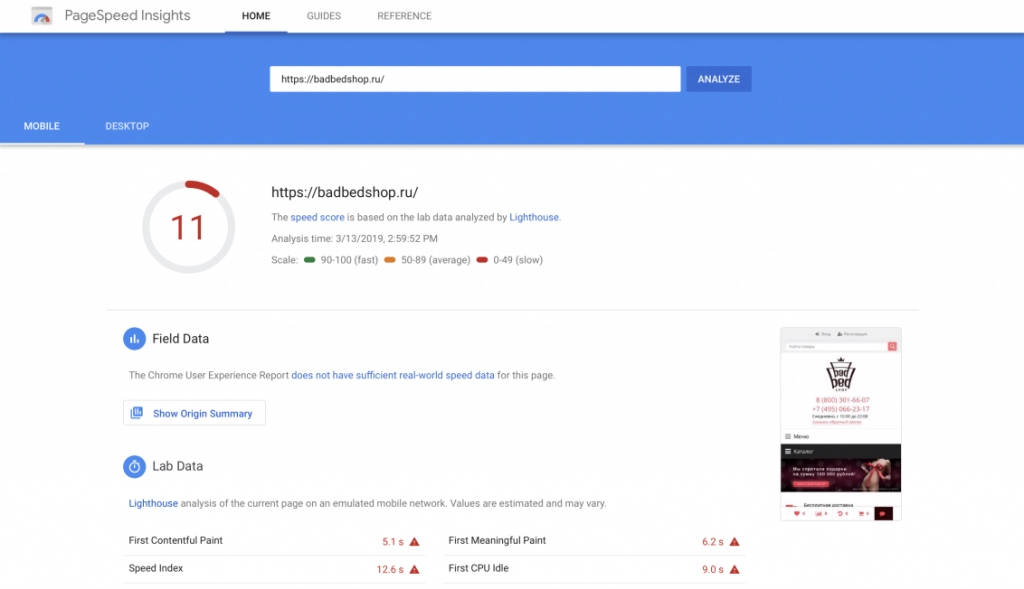
Task: Click the mobile page screenshot thumbnail
Action: tap(840, 424)
